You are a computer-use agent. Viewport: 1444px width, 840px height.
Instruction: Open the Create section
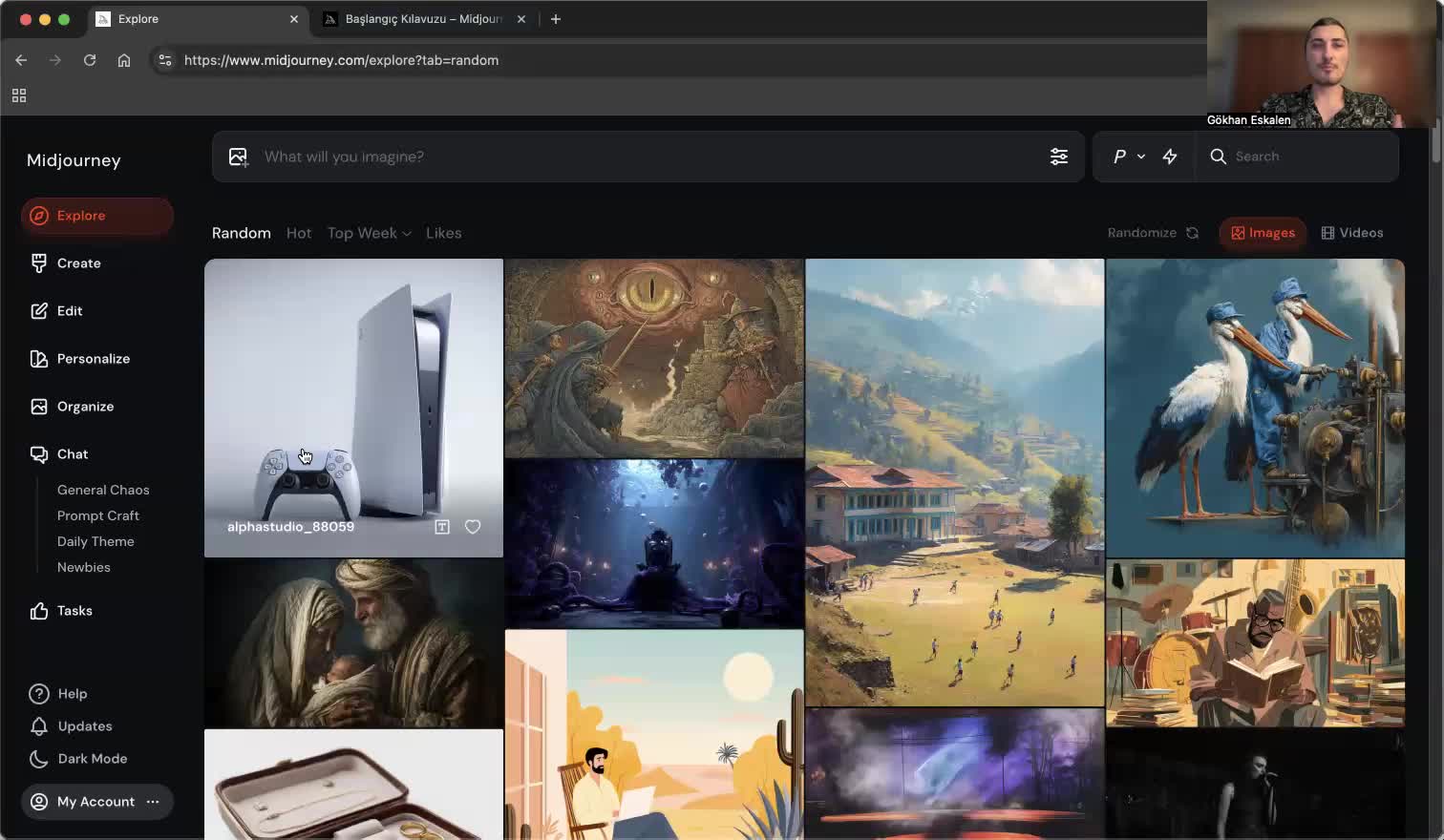coord(66,263)
